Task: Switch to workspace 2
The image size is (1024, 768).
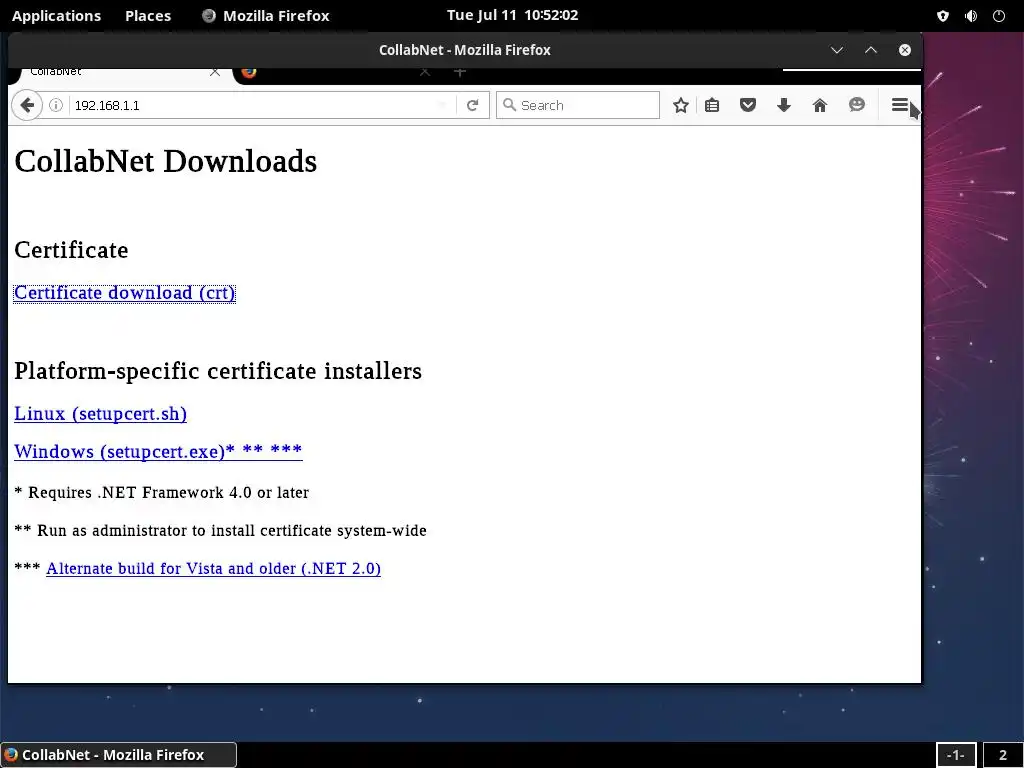Action: [x=1003, y=755]
